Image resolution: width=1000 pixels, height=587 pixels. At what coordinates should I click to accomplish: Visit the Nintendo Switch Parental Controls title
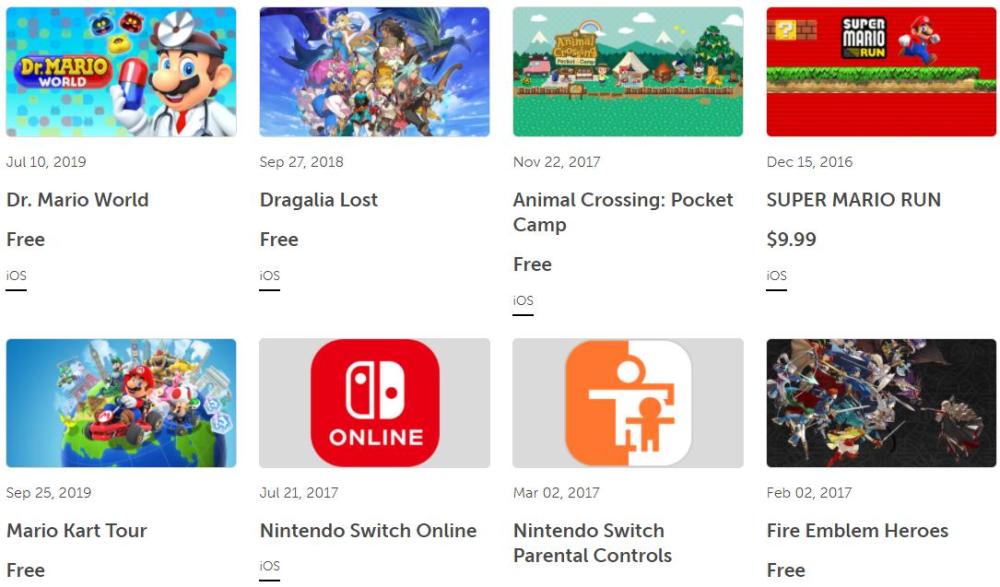point(592,543)
